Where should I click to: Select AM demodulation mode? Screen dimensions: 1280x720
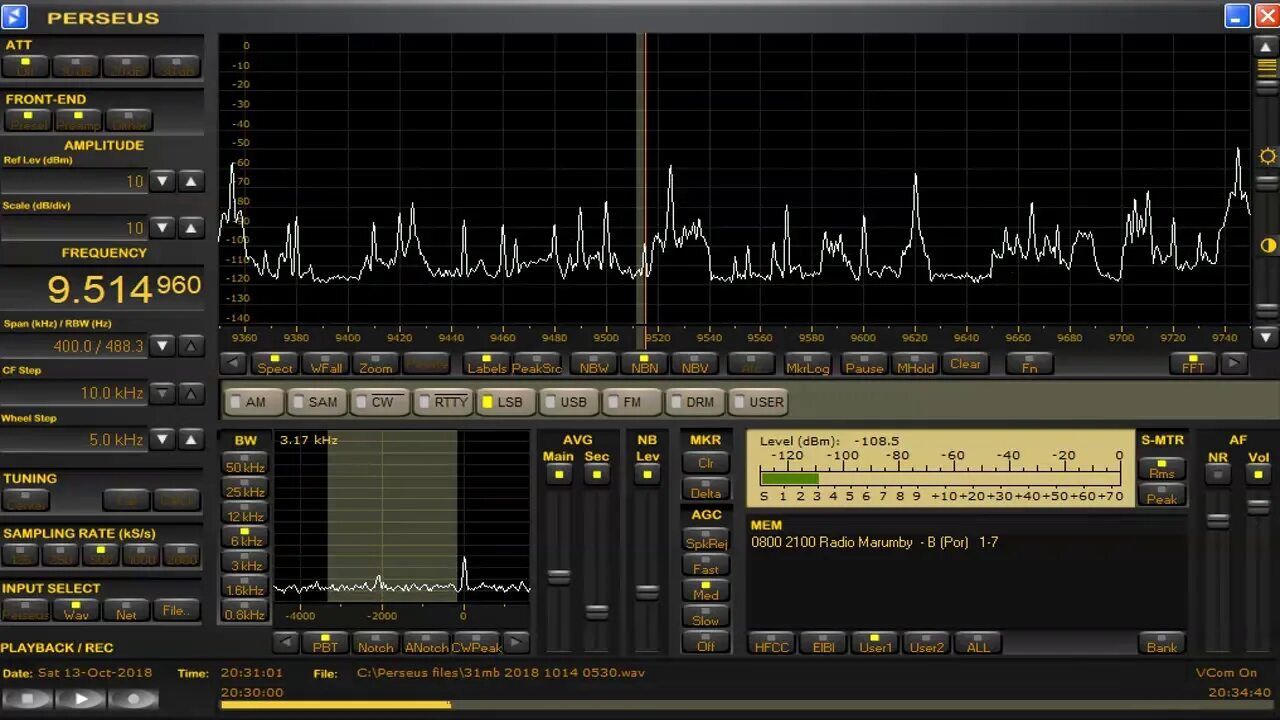(x=254, y=402)
